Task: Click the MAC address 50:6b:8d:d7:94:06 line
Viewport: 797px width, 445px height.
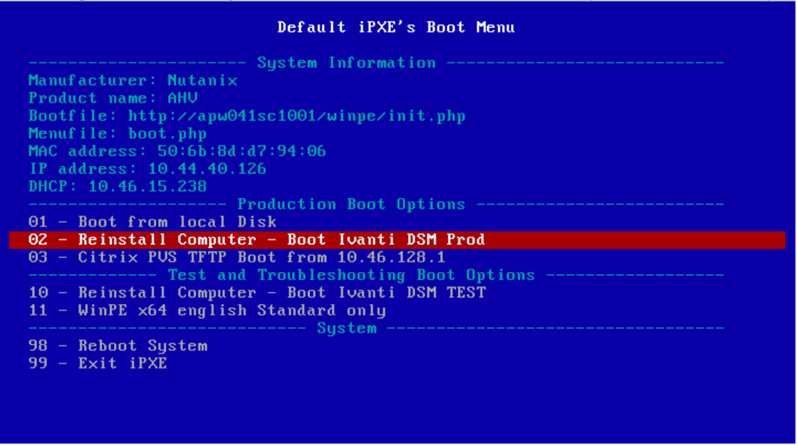Action: point(177,152)
